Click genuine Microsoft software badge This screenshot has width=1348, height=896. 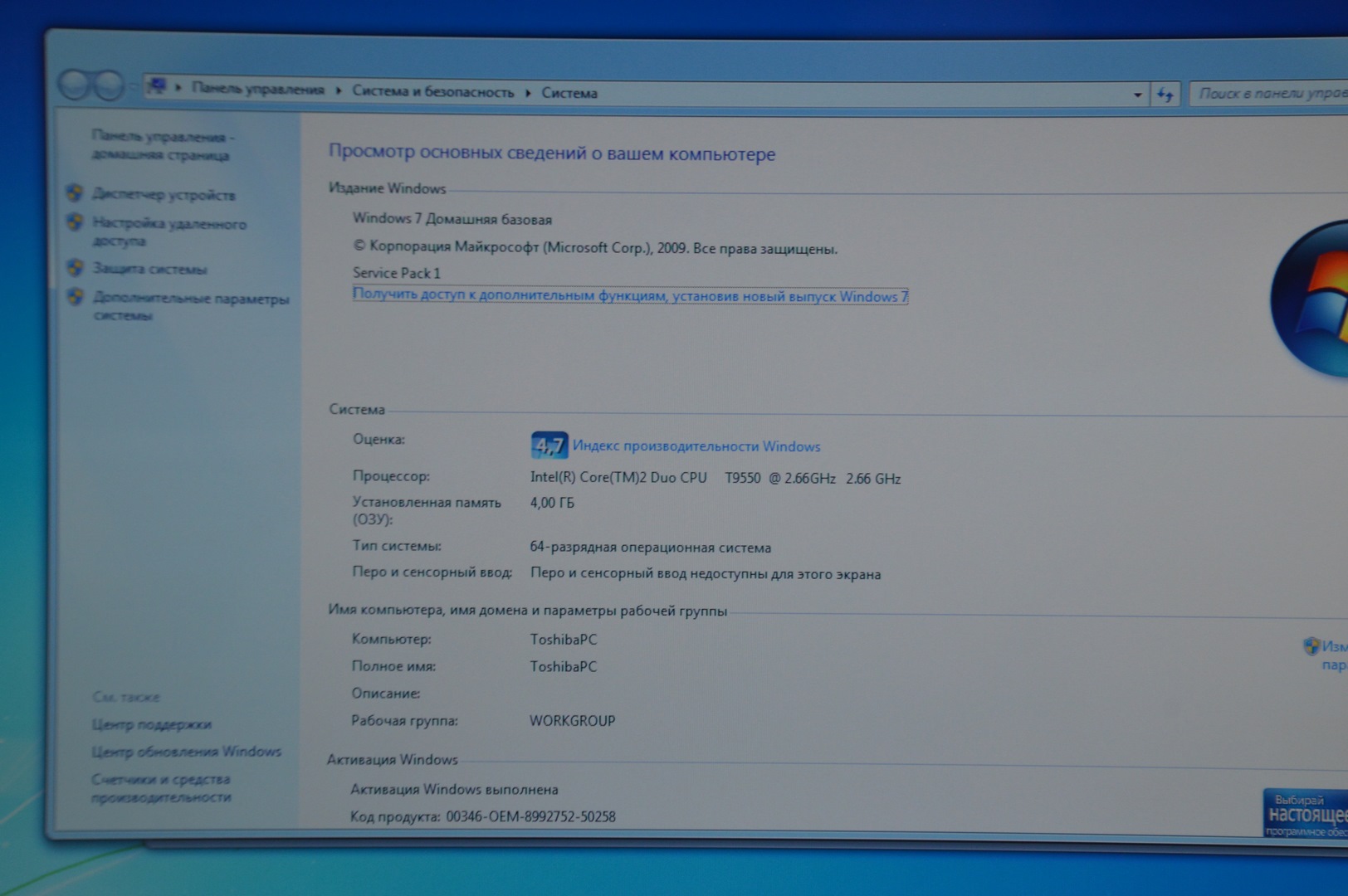(1306, 813)
